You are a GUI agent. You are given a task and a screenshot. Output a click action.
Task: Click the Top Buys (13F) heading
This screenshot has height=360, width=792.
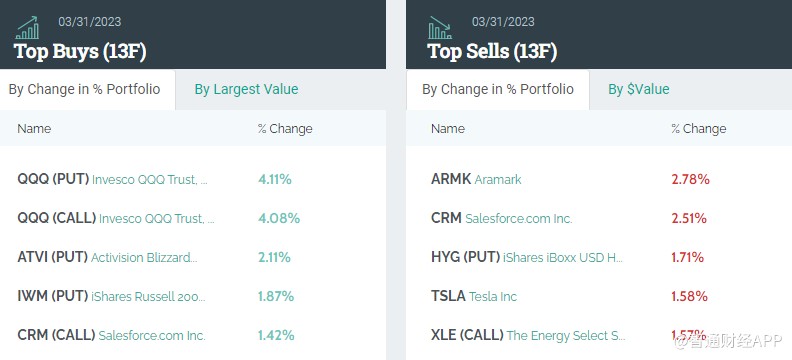tap(80, 52)
